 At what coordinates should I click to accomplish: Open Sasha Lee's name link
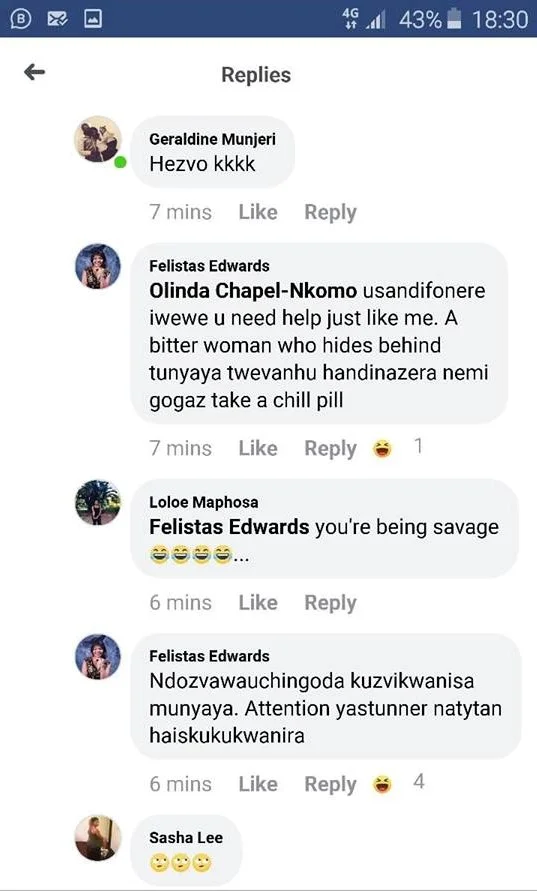point(186,837)
